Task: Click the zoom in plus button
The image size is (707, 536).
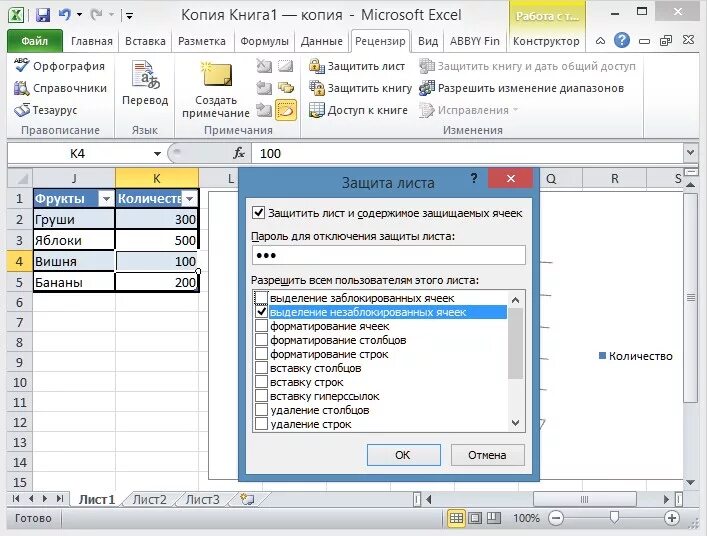Action: (x=672, y=518)
